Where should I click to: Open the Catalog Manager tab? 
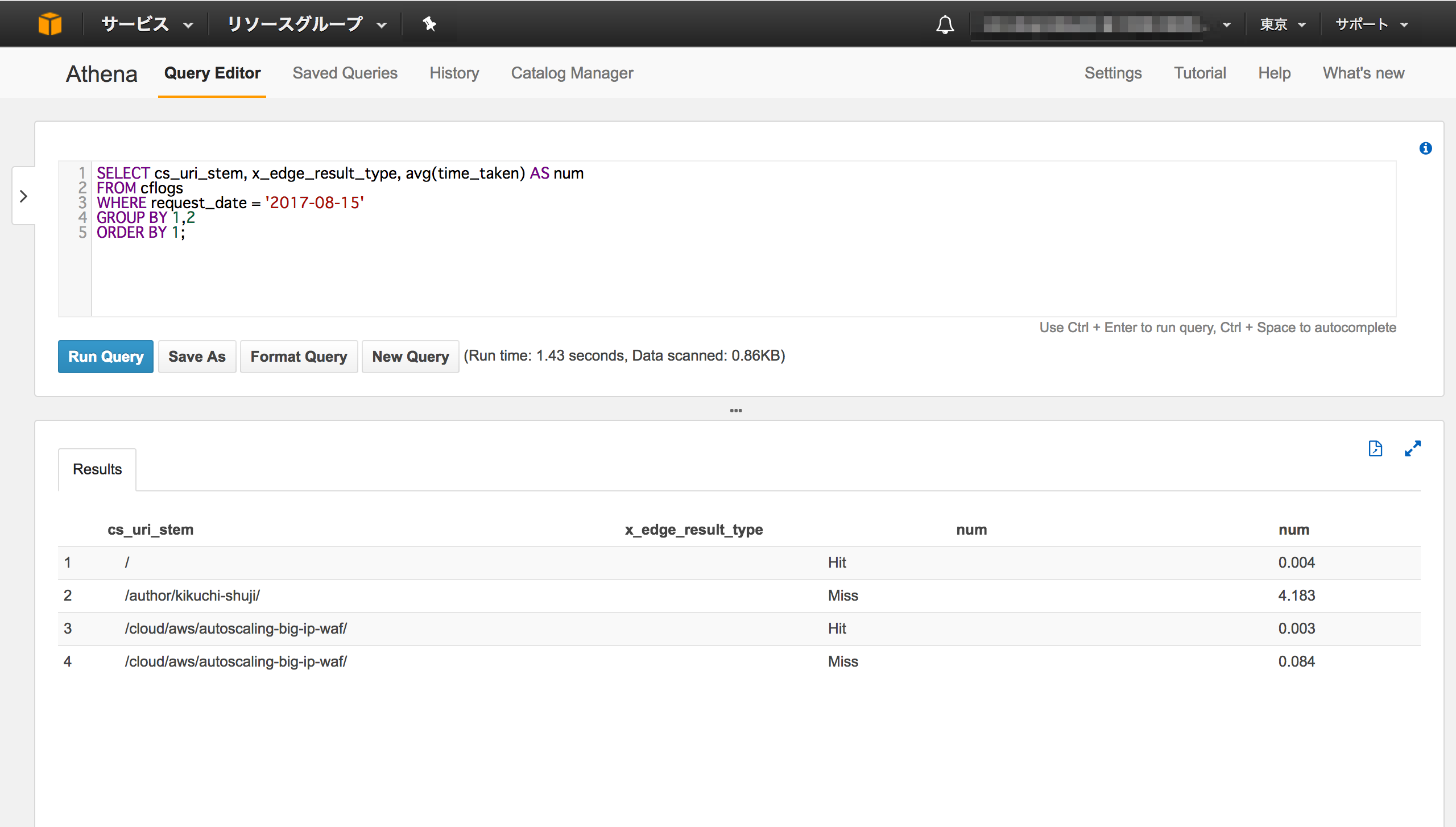coord(572,73)
